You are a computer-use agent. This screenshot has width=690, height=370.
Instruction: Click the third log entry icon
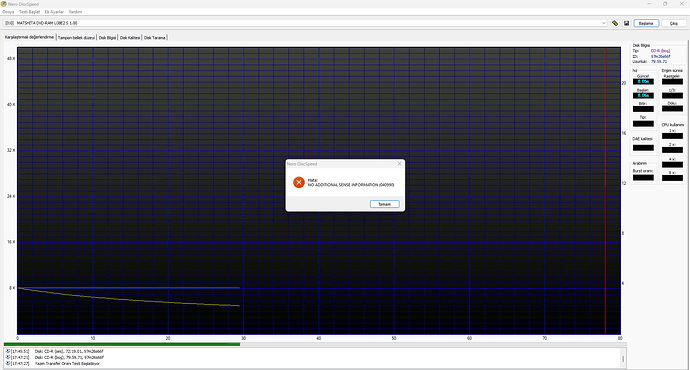click(8, 363)
